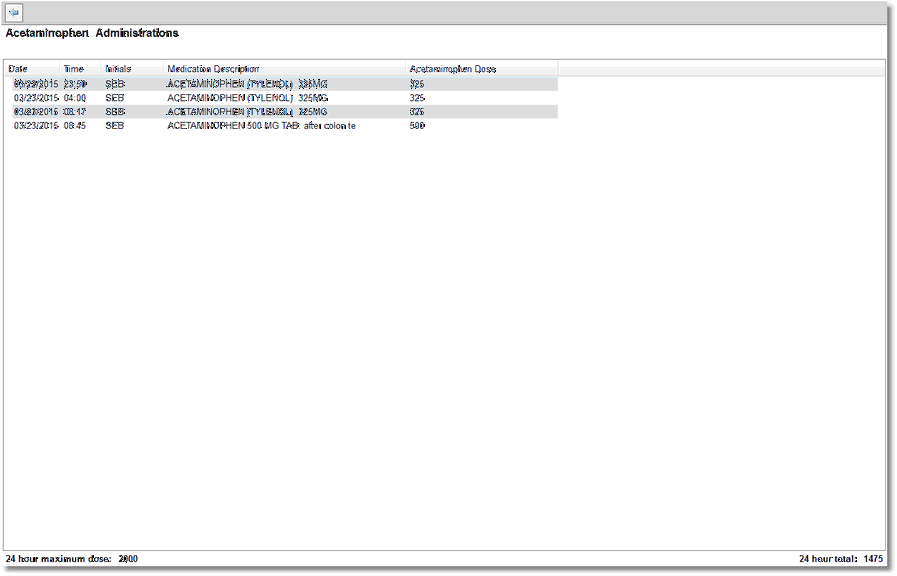
Task: Click the blue back arrow icon
Action: 14,12
